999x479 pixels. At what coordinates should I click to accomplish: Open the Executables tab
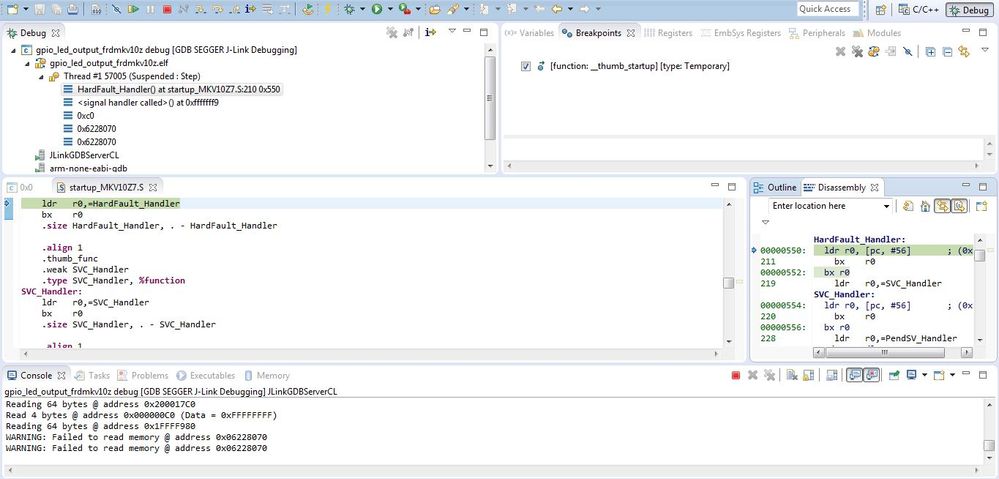click(x=206, y=376)
